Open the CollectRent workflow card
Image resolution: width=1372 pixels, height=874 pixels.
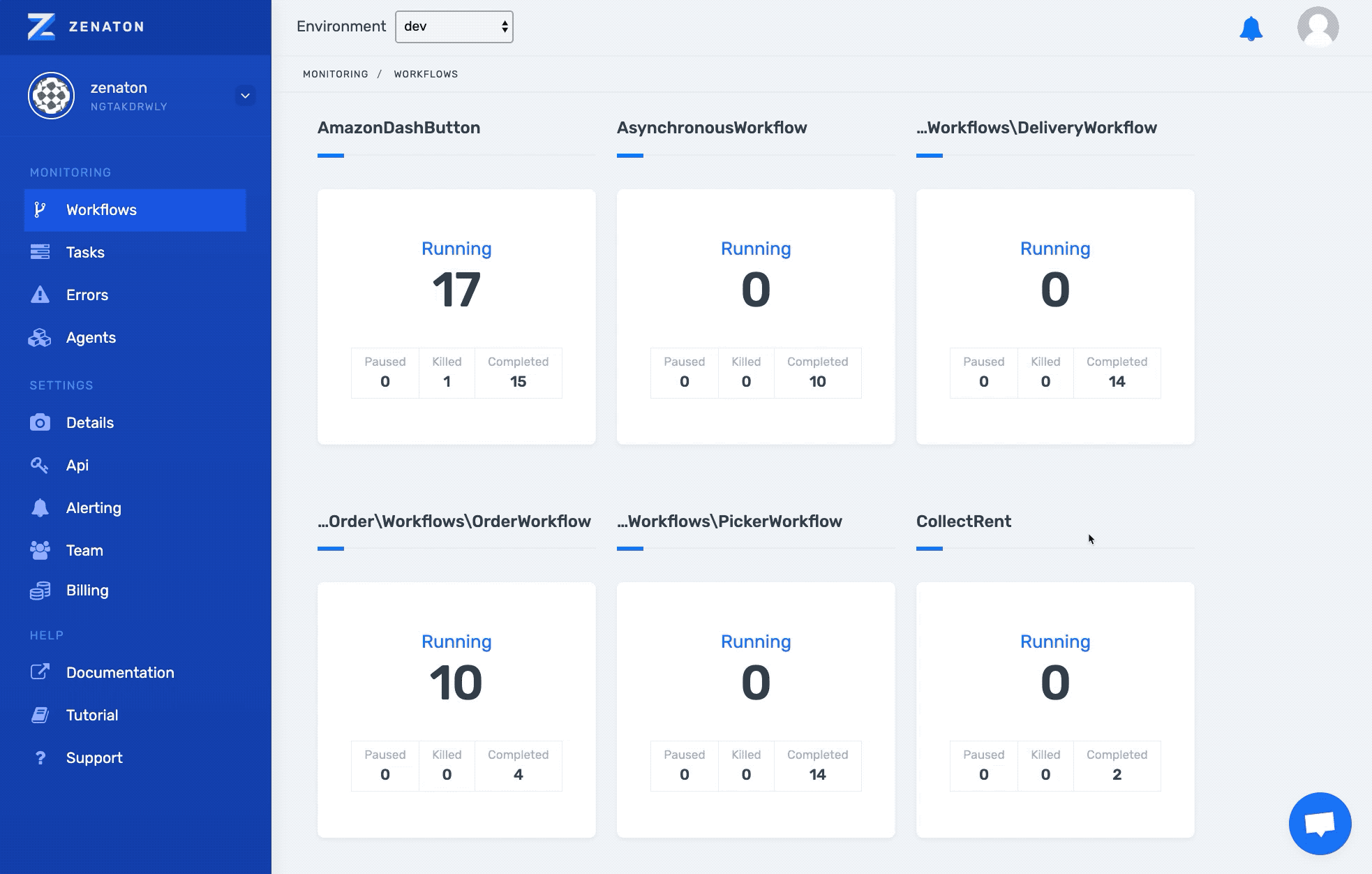coord(1055,710)
